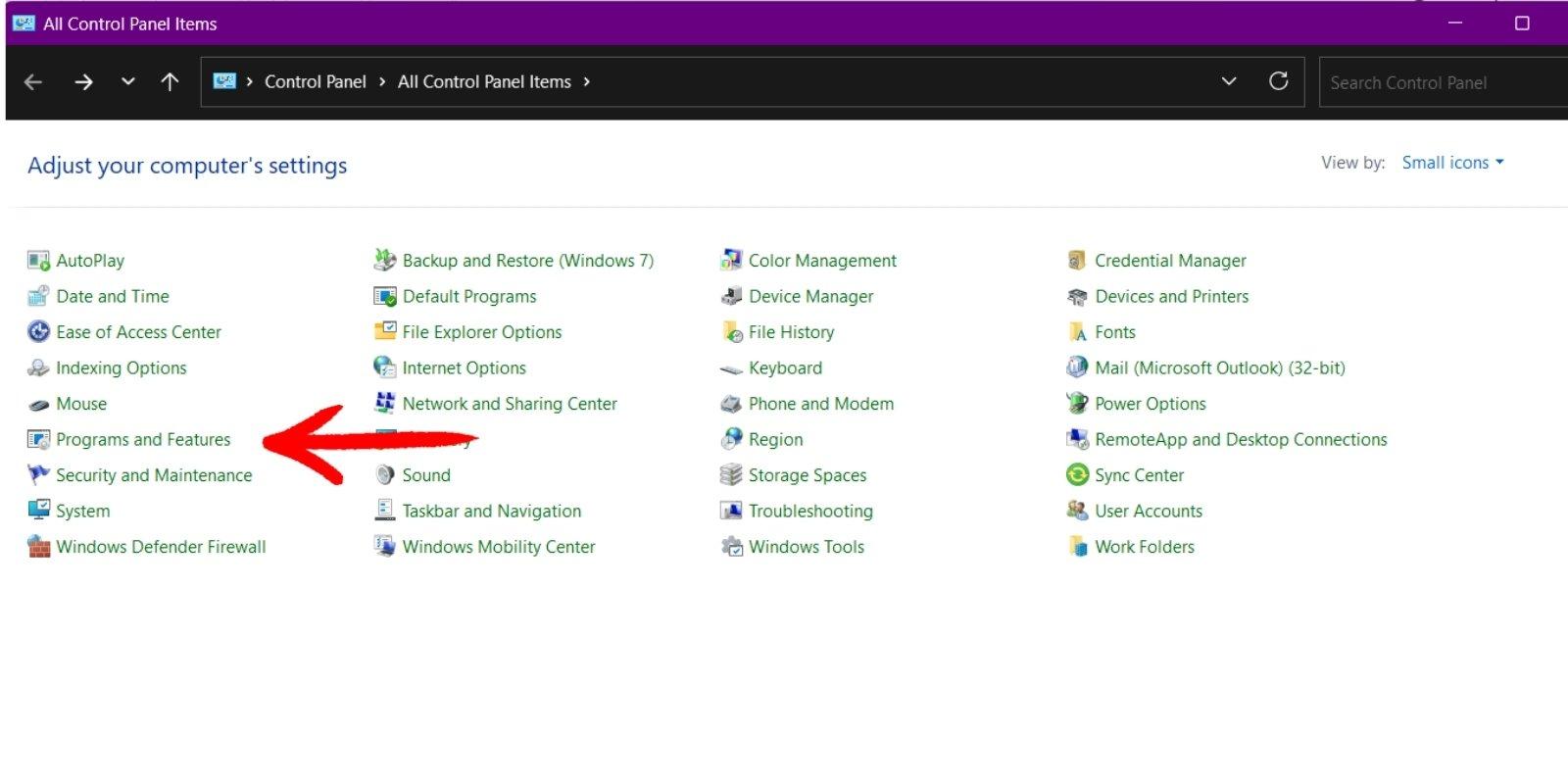Expand chevron after All Control Panel Items
Screen dimensions: 1568x784
tap(586, 82)
